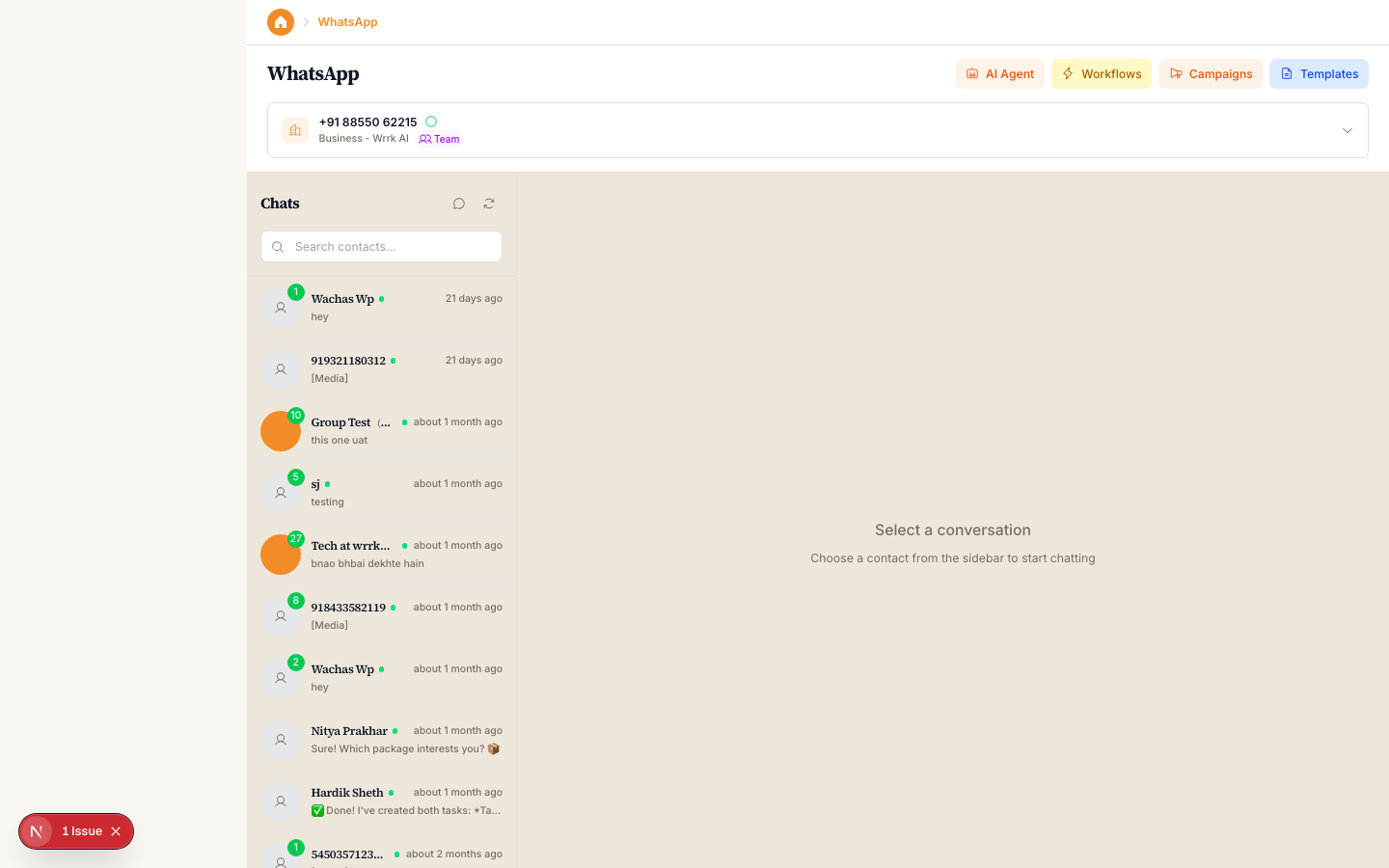Click the Tech at wrrk orange avatar
The width and height of the screenshot is (1389, 868).
(x=280, y=556)
